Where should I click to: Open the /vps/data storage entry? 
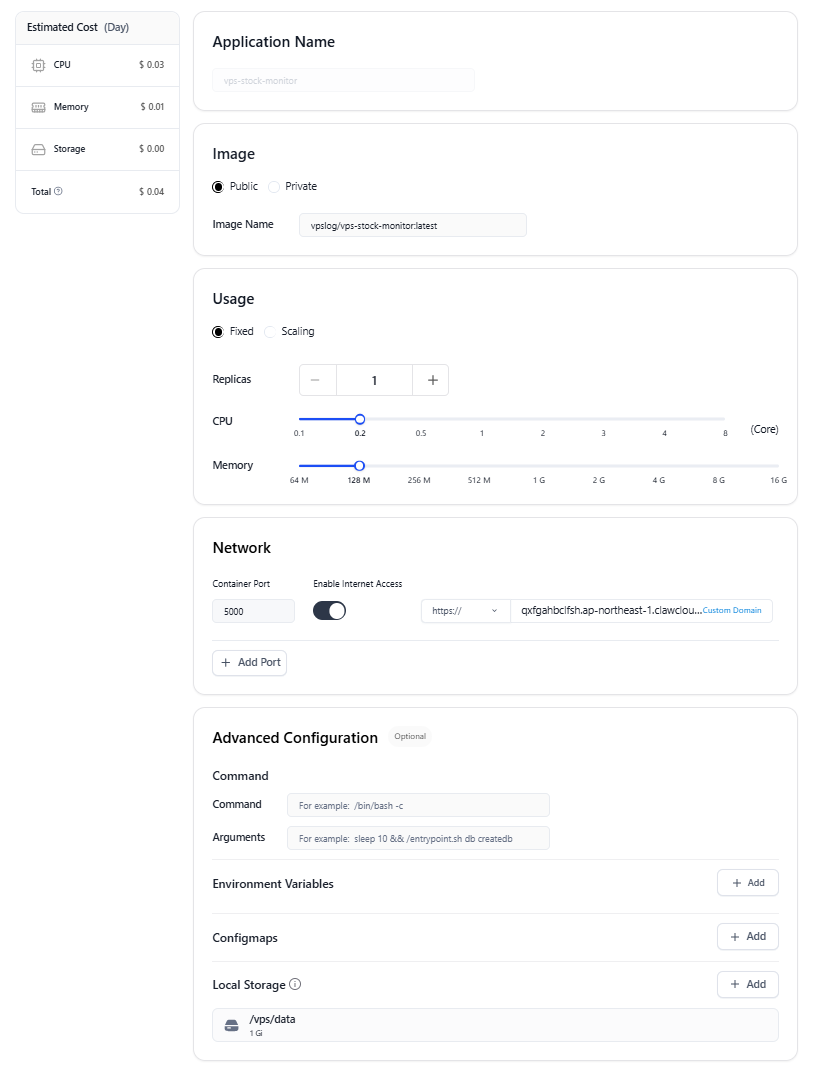click(x=495, y=1025)
